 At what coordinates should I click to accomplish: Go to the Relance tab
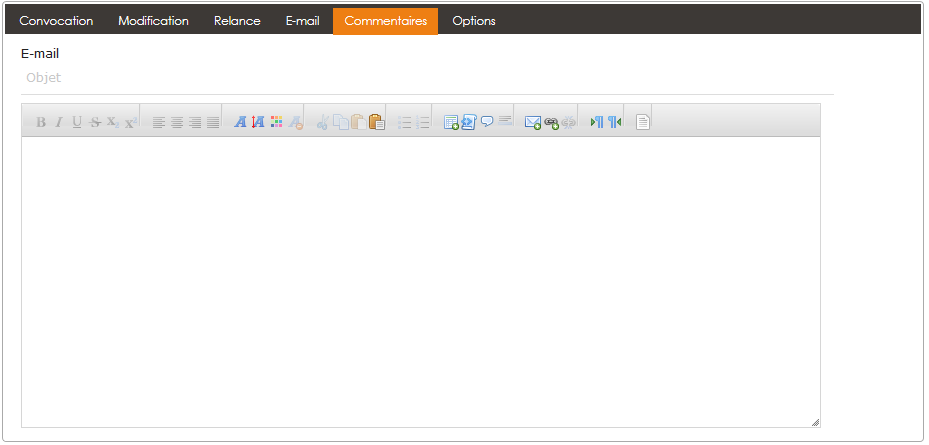237,21
